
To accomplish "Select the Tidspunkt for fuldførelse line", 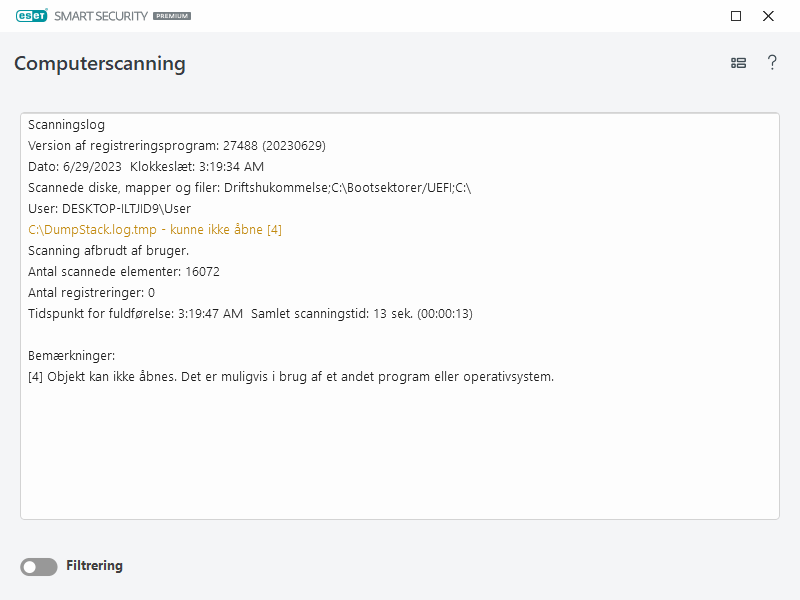I will [x=250, y=314].
